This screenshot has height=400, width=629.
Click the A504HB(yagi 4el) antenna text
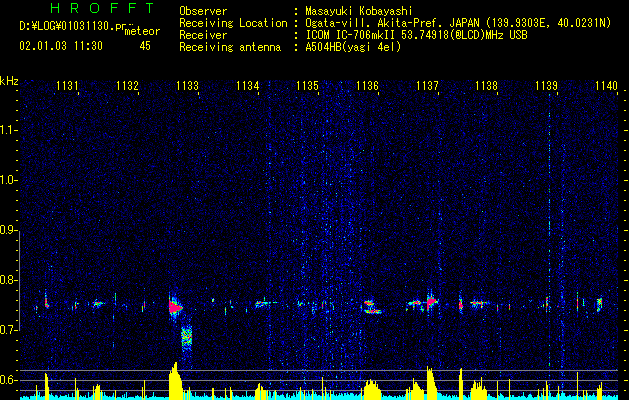[353, 47]
